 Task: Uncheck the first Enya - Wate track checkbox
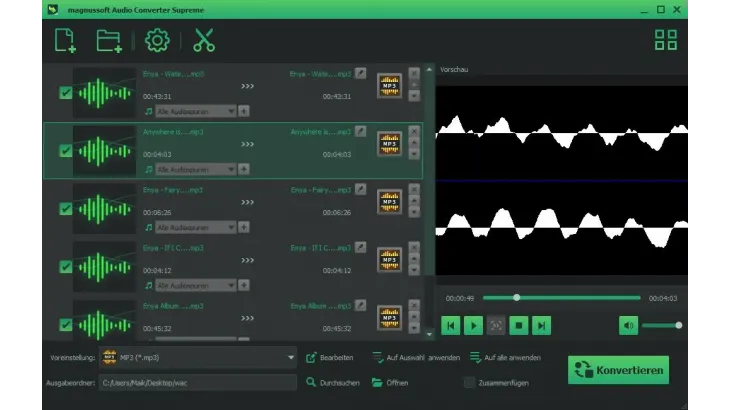[x=66, y=93]
